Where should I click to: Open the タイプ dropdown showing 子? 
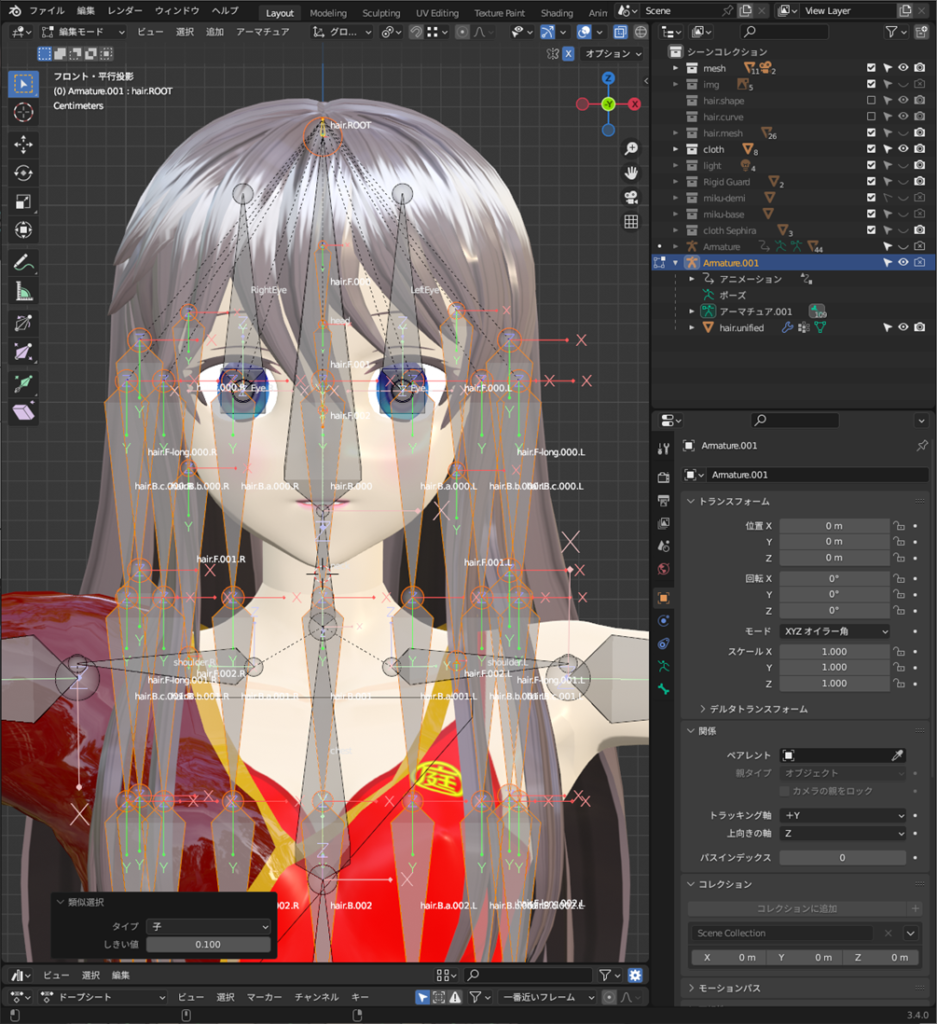click(208, 927)
